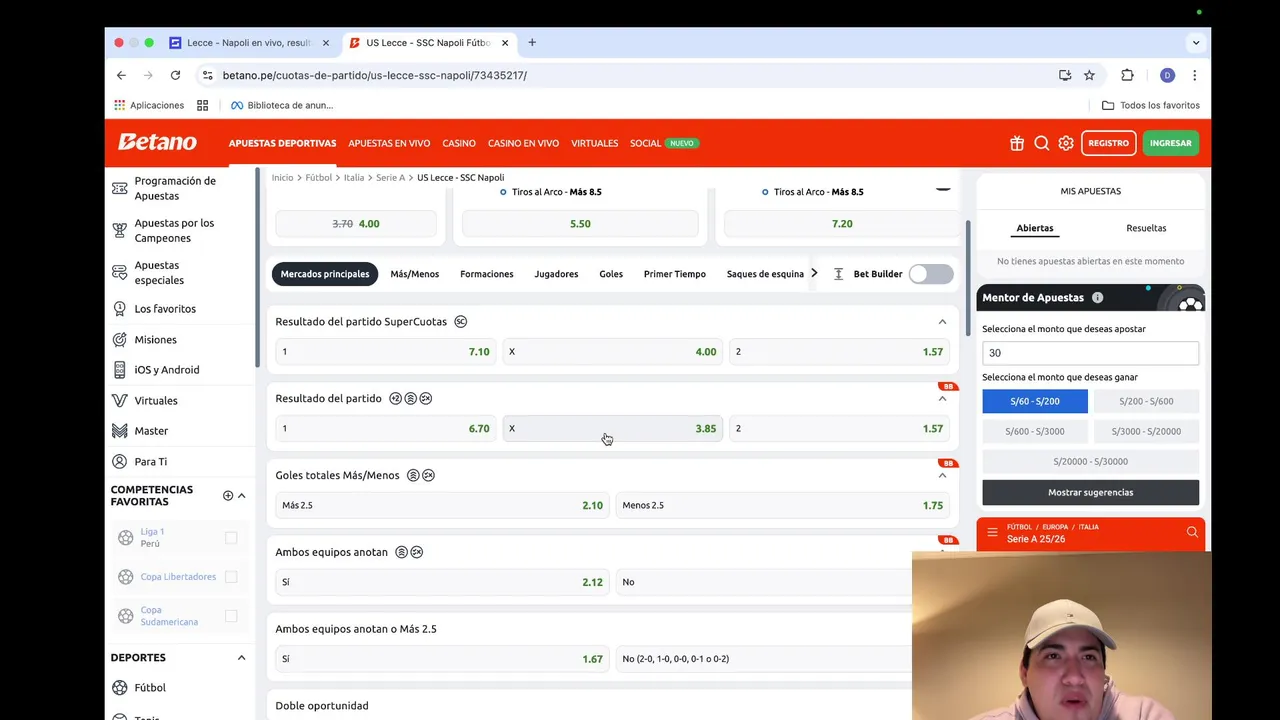Open the Primer Tiempo tab
Viewport: 1280px width, 720px height.
point(675,274)
